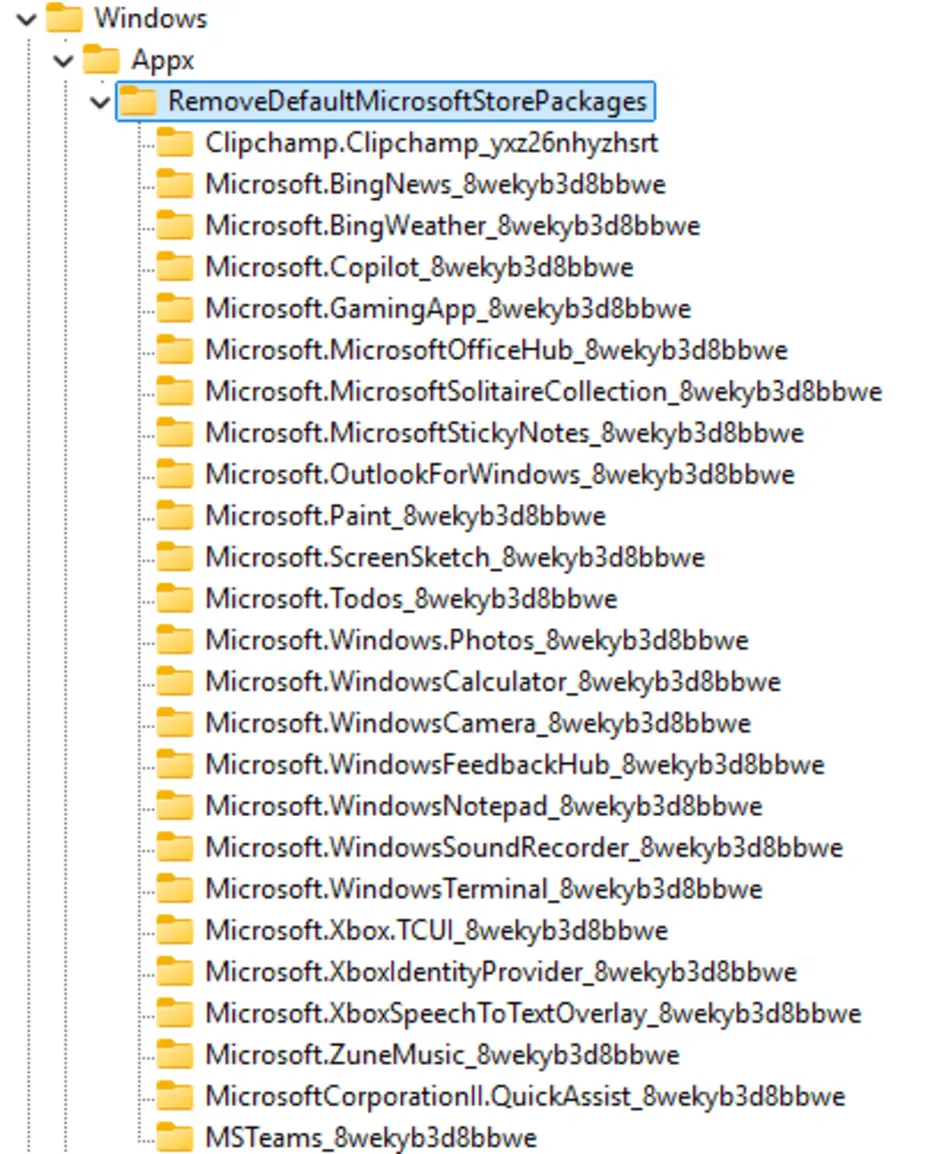
Task: Select Microsoft.MicrosoftOfficeHub_8wekyb3d8bbwe key
Action: click(x=496, y=350)
